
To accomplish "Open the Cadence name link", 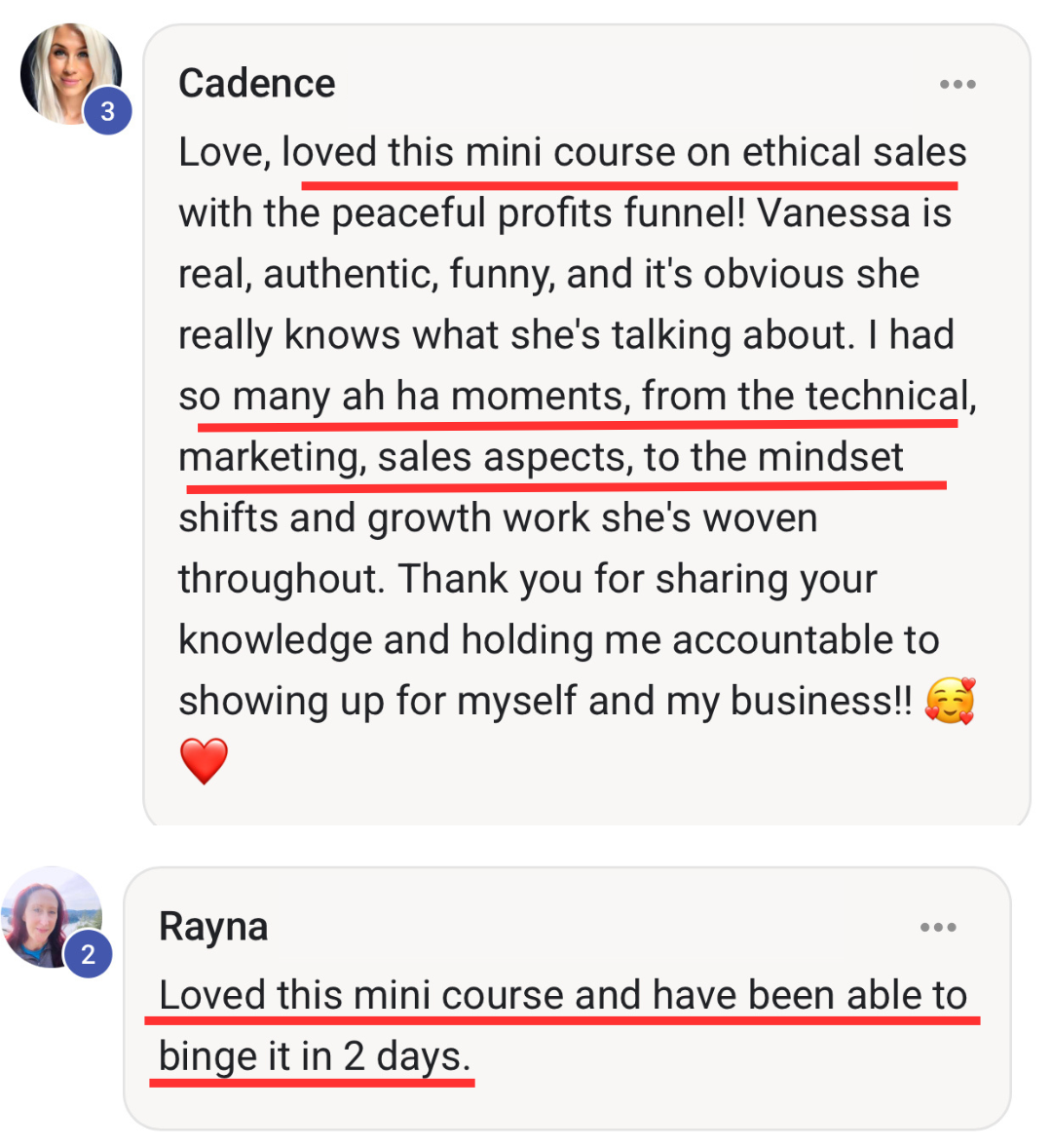I will click(257, 84).
